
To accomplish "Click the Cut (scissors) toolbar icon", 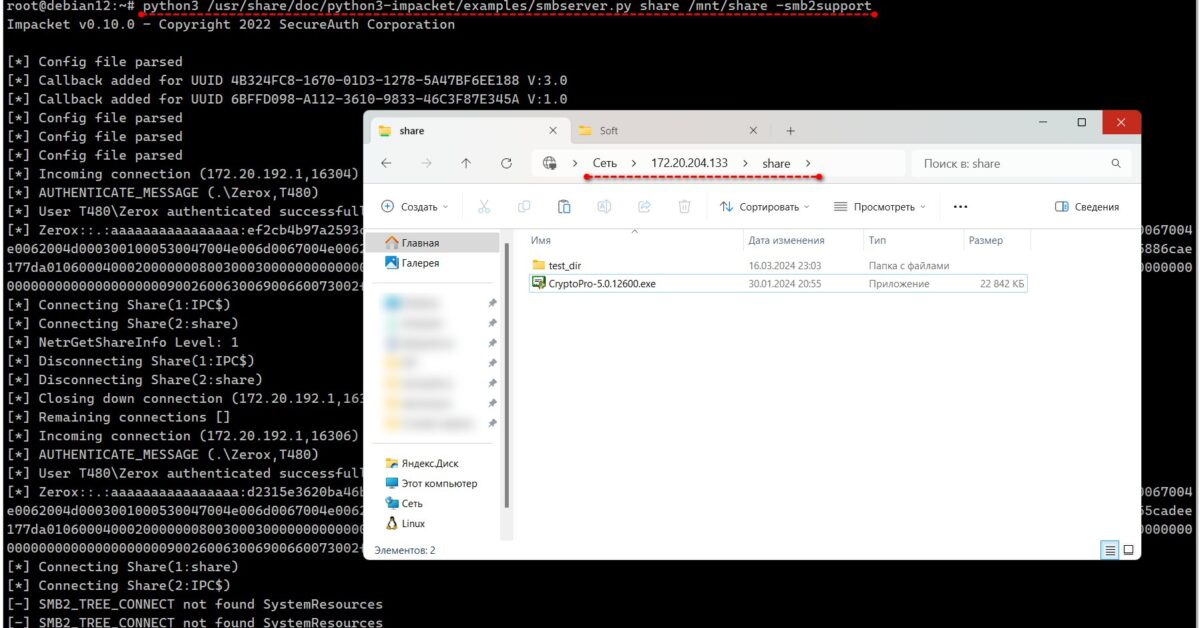I will coord(485,206).
